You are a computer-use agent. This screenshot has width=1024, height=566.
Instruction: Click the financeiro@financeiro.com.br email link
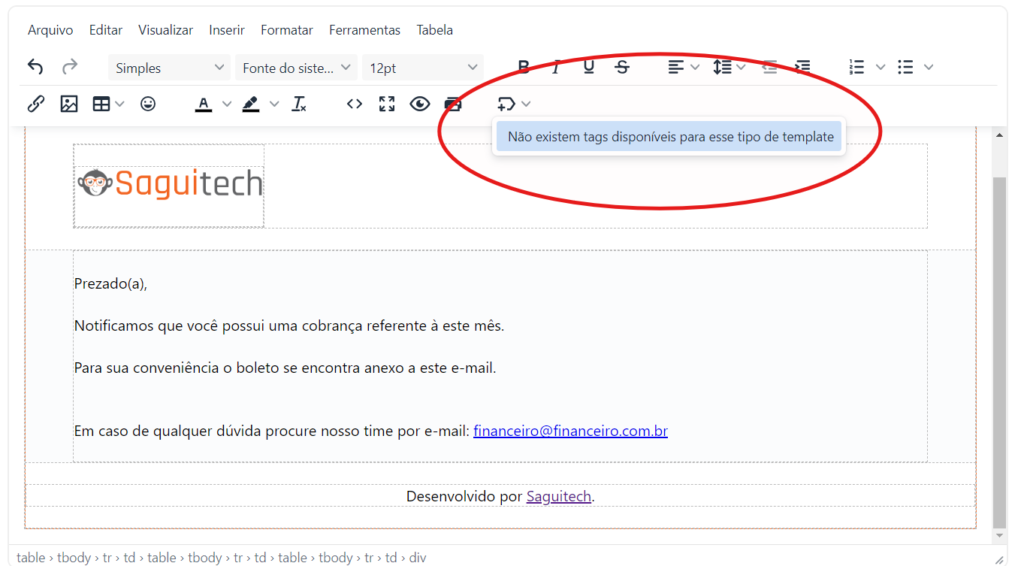click(x=570, y=431)
